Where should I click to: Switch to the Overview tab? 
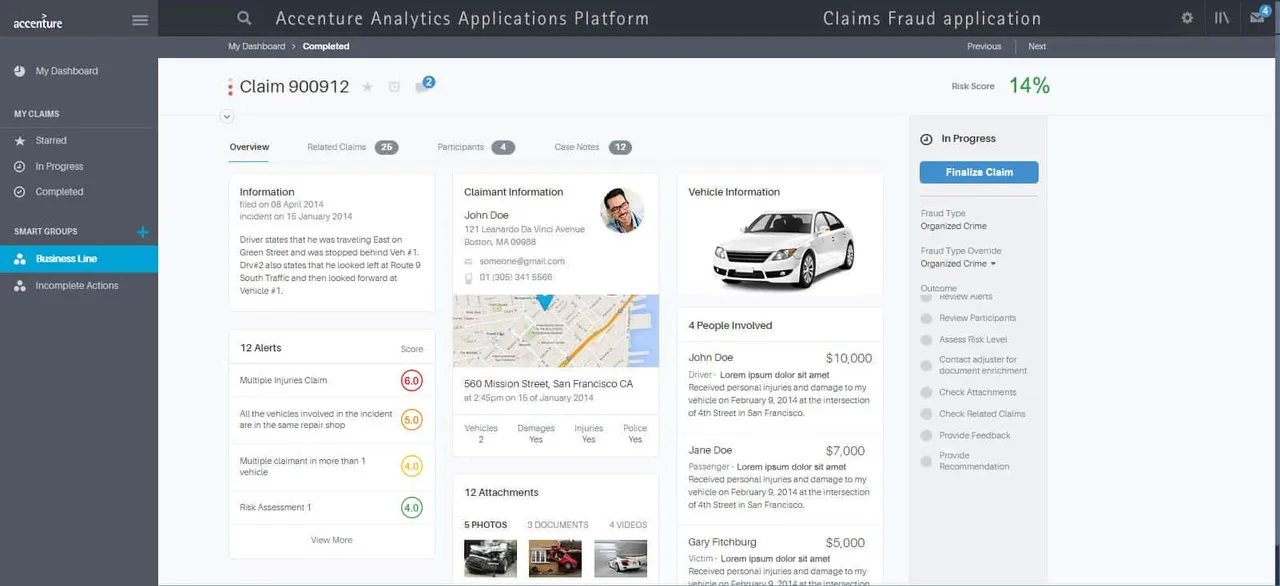pyautogui.click(x=249, y=147)
